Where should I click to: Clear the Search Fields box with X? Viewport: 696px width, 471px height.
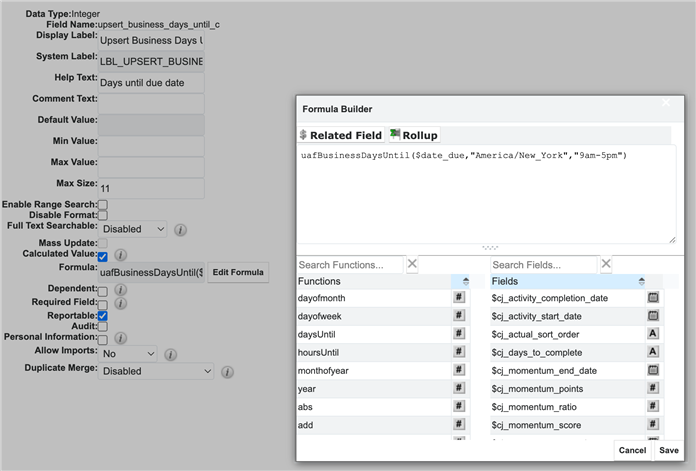tap(606, 265)
